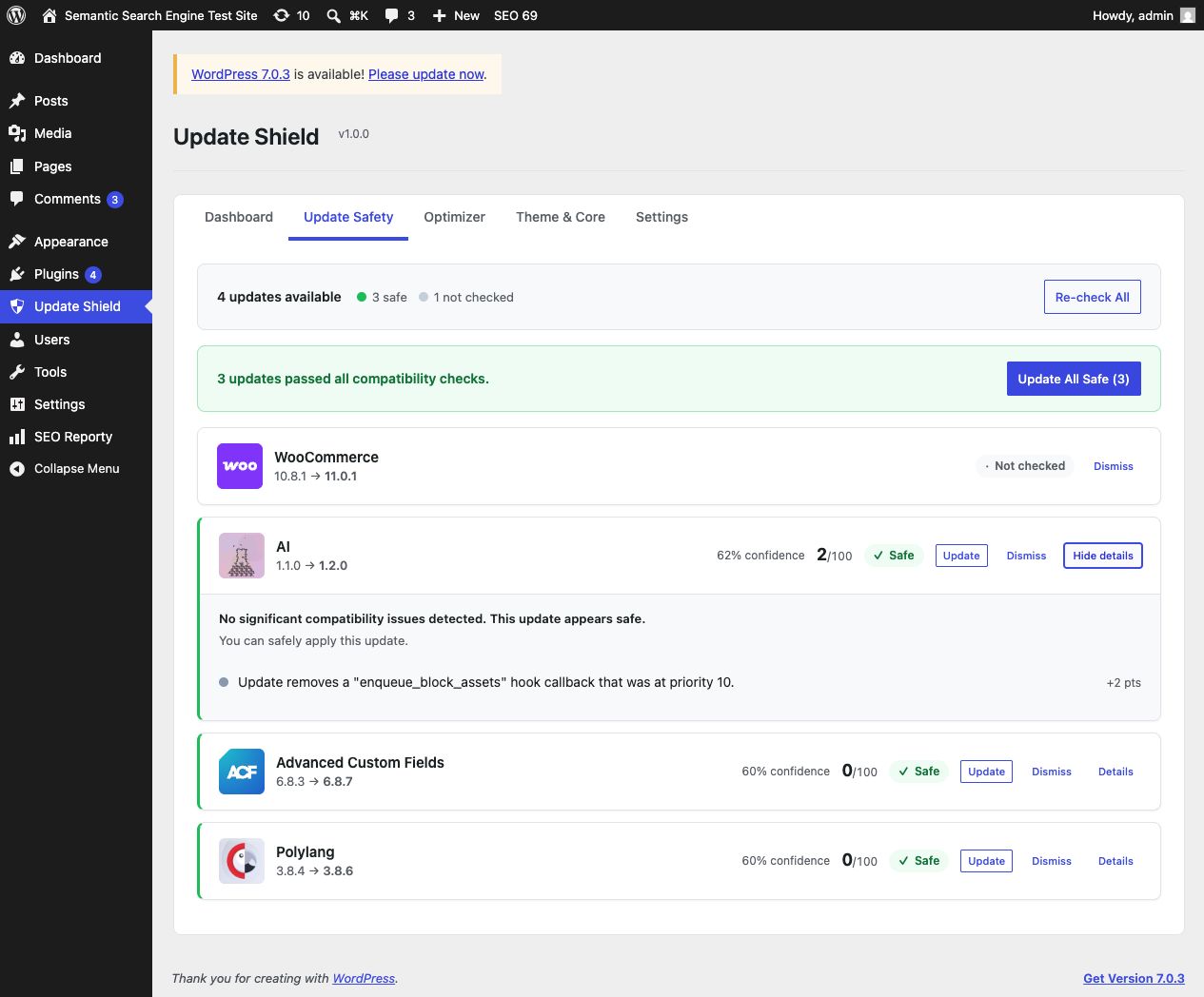The width and height of the screenshot is (1204, 997).
Task: Expand Details for Advanced Custom Fields
Action: pyautogui.click(x=1115, y=772)
